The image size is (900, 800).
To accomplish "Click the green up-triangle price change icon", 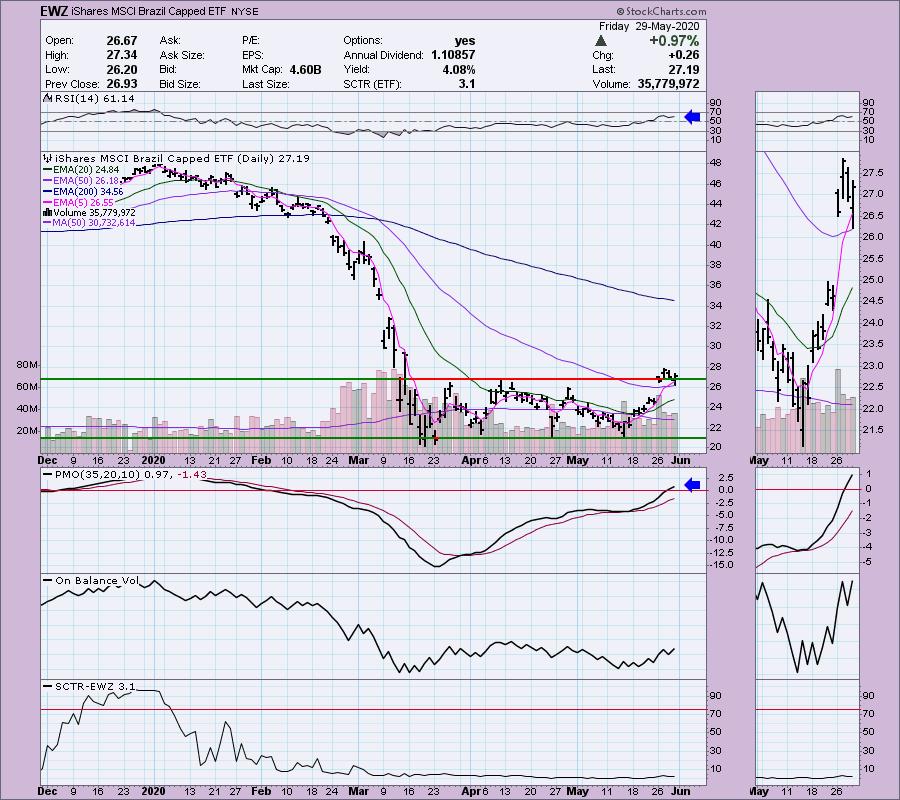I will [600, 41].
